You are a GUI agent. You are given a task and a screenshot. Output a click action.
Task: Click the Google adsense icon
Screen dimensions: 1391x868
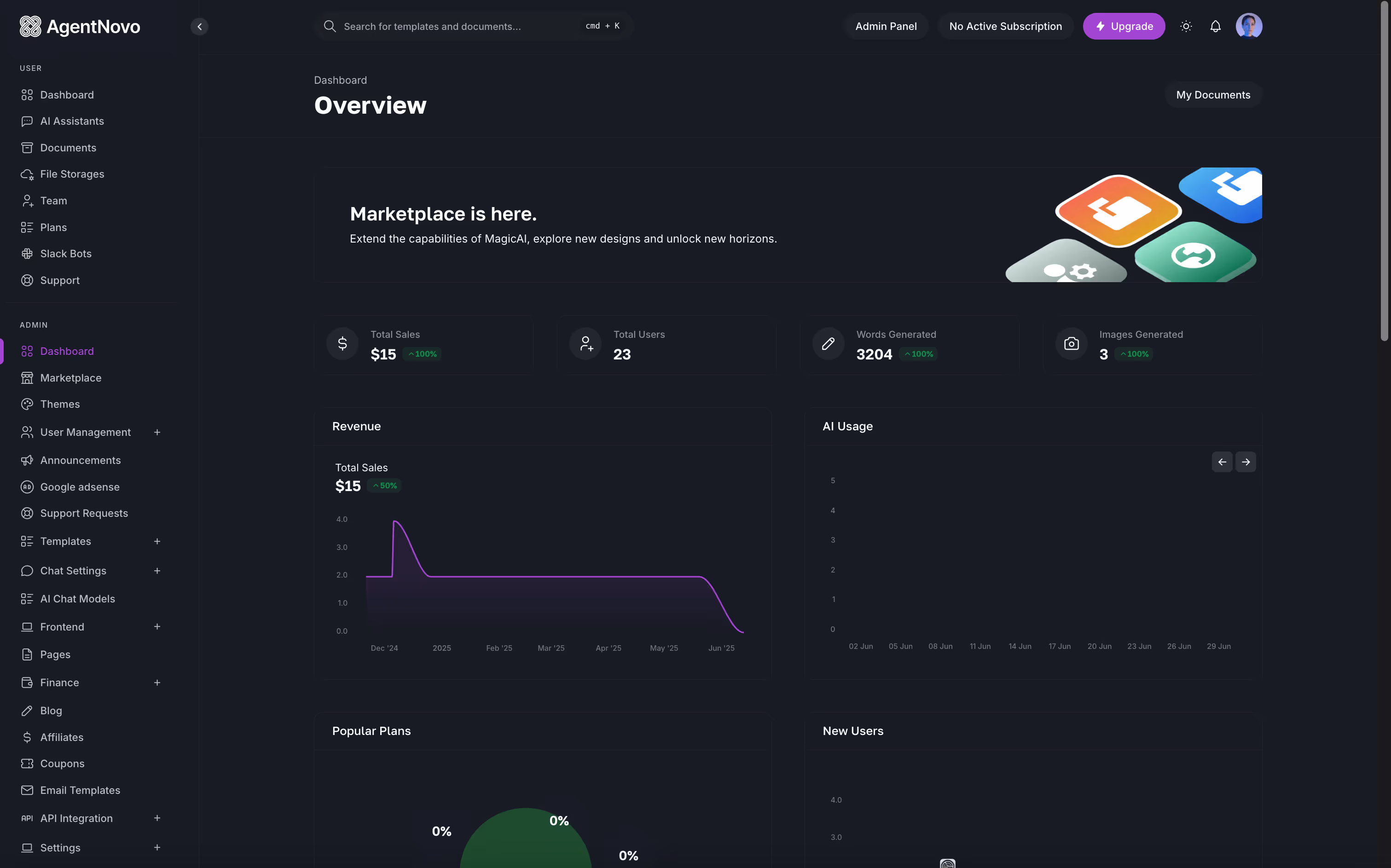point(27,487)
